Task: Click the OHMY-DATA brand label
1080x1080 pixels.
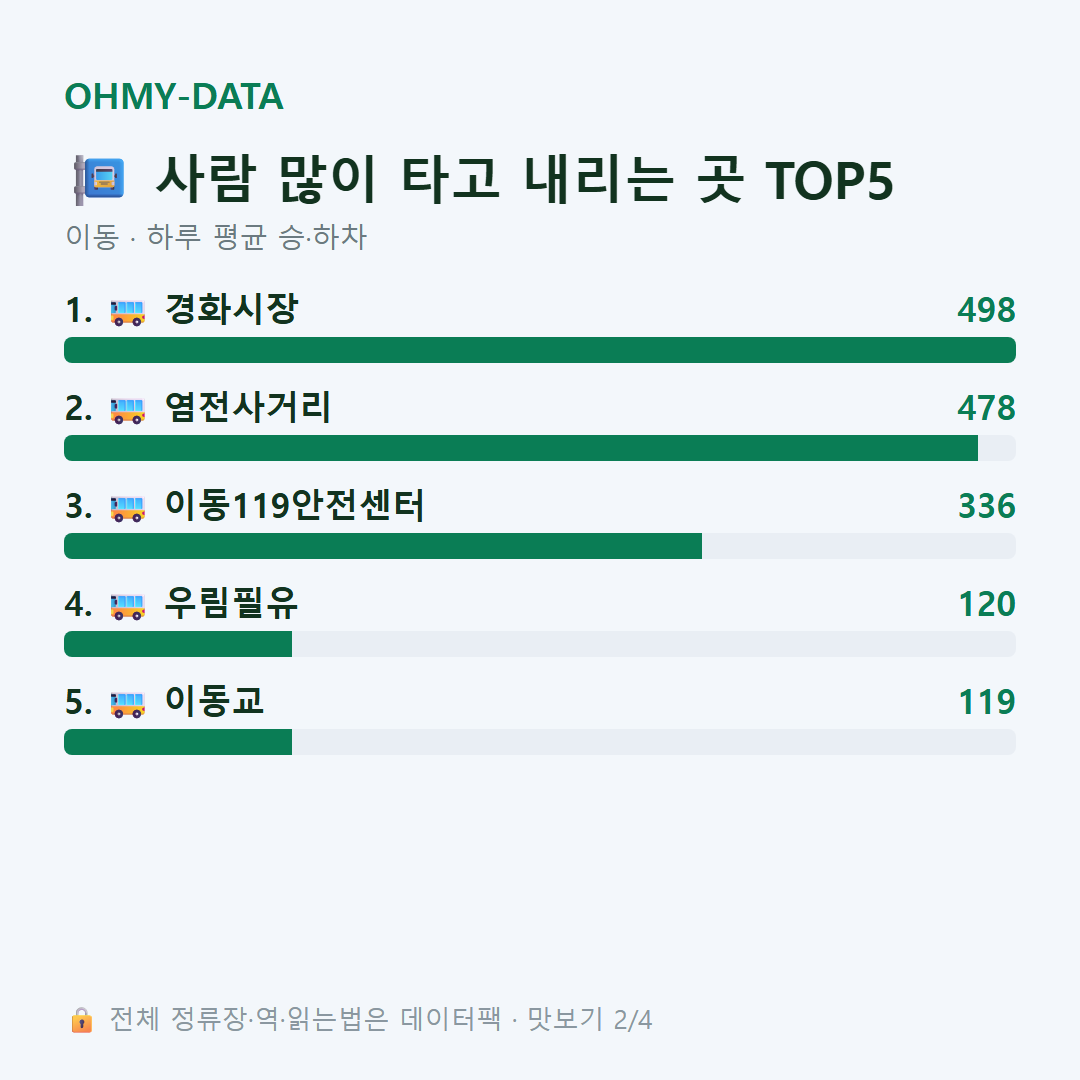Action: (174, 96)
